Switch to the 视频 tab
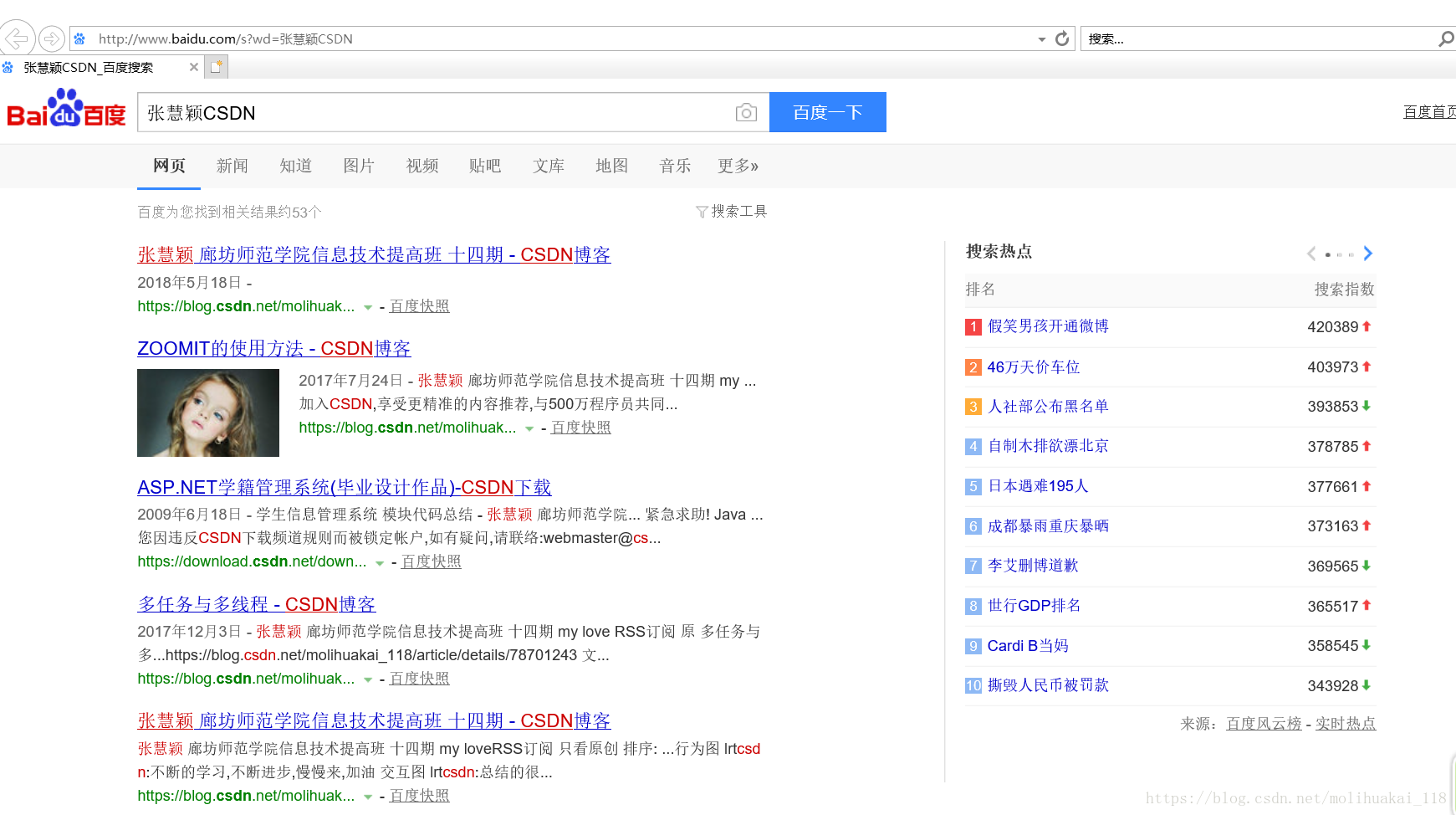 (x=422, y=166)
